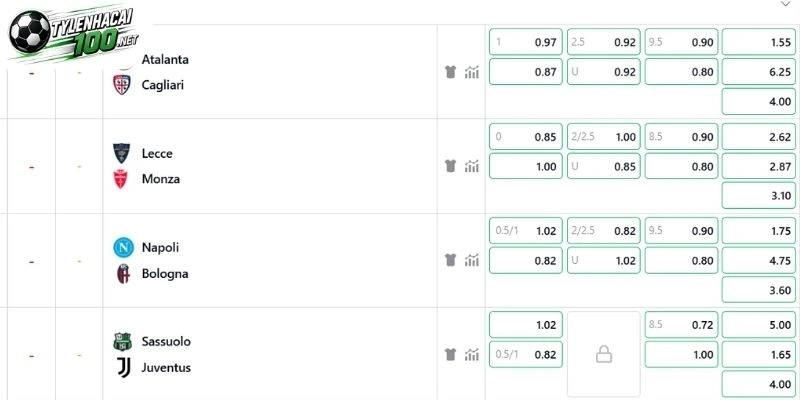The height and width of the screenshot is (400, 800).
Task: Click the Cagliari team name
Action: [x=163, y=85]
